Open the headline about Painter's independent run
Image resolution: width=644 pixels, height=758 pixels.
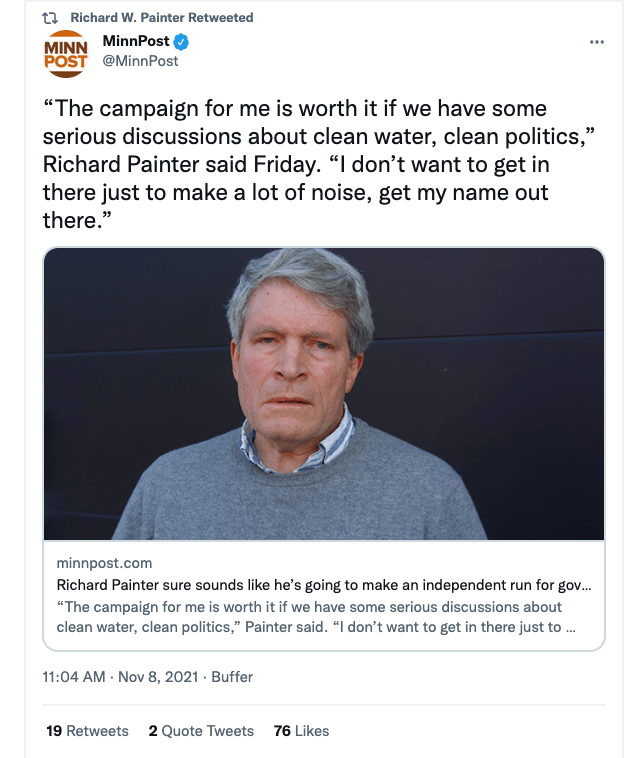point(323,585)
